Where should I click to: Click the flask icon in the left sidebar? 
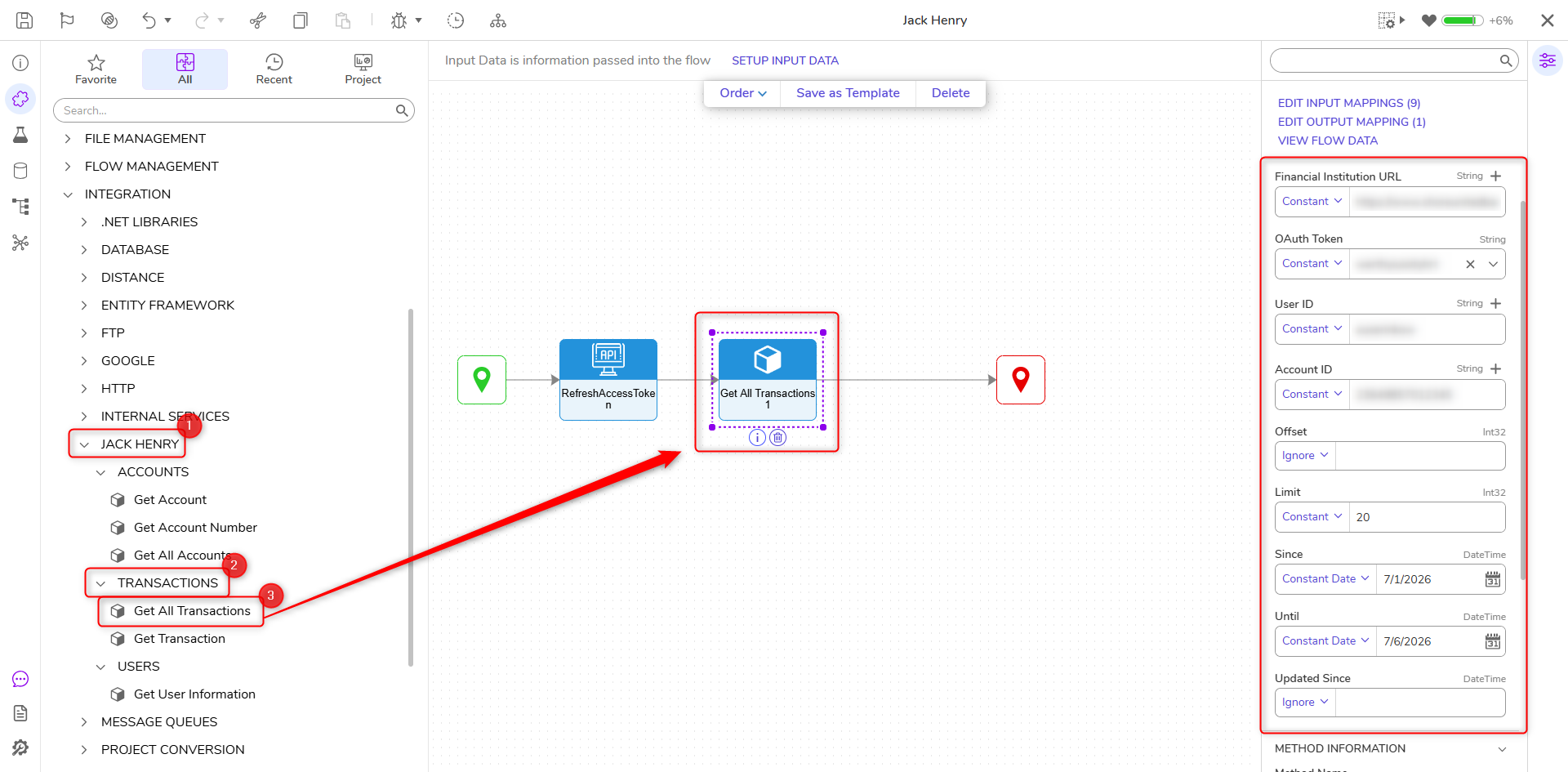20,135
